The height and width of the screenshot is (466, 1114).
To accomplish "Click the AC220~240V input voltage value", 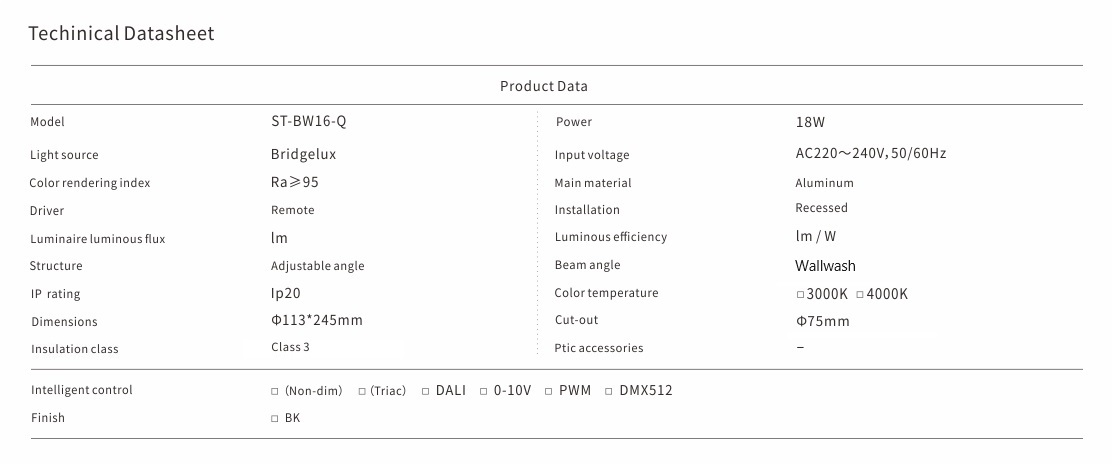I will [870, 154].
